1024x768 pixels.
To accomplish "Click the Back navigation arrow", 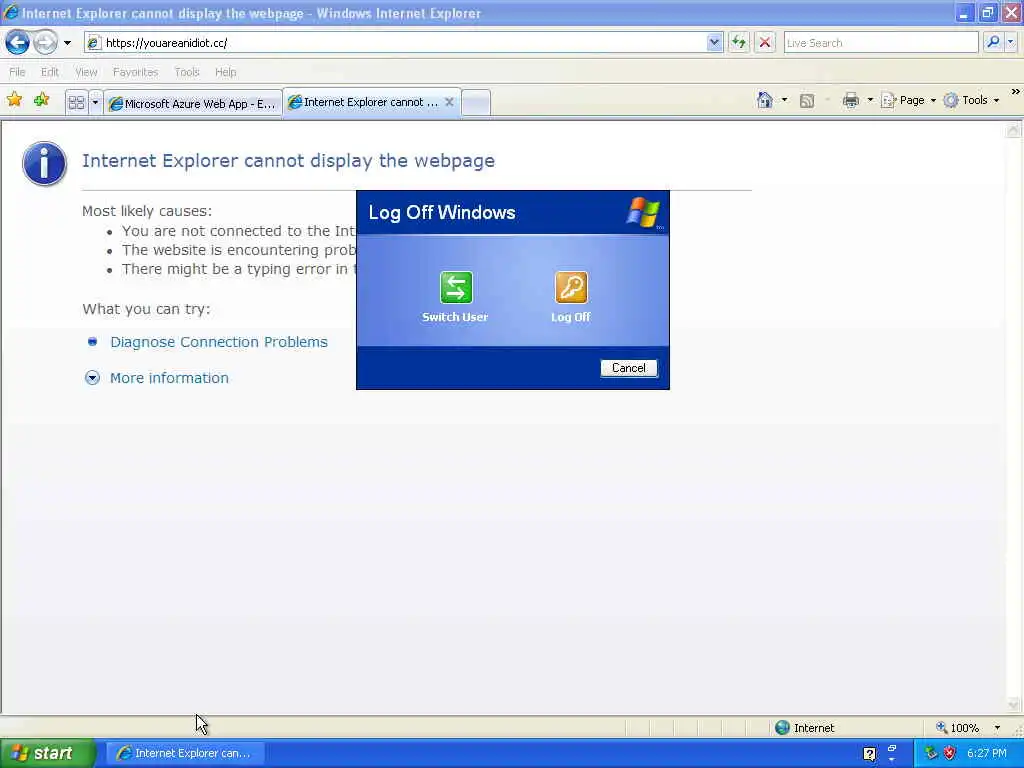I will [18, 43].
